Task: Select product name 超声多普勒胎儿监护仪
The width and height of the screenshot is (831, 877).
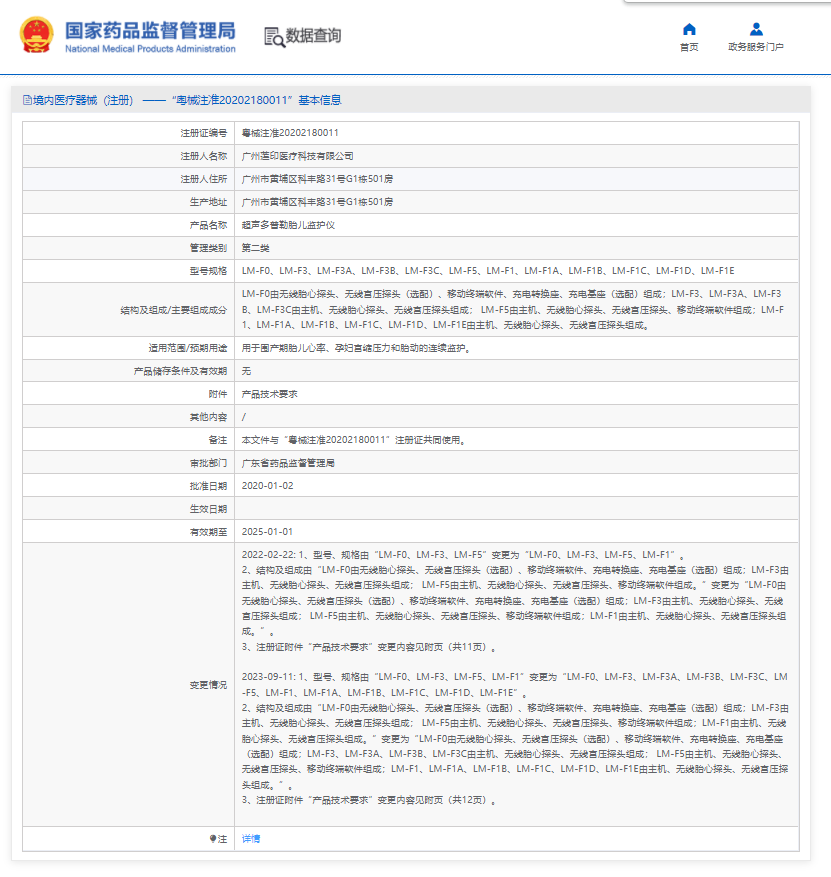Action: (x=288, y=225)
